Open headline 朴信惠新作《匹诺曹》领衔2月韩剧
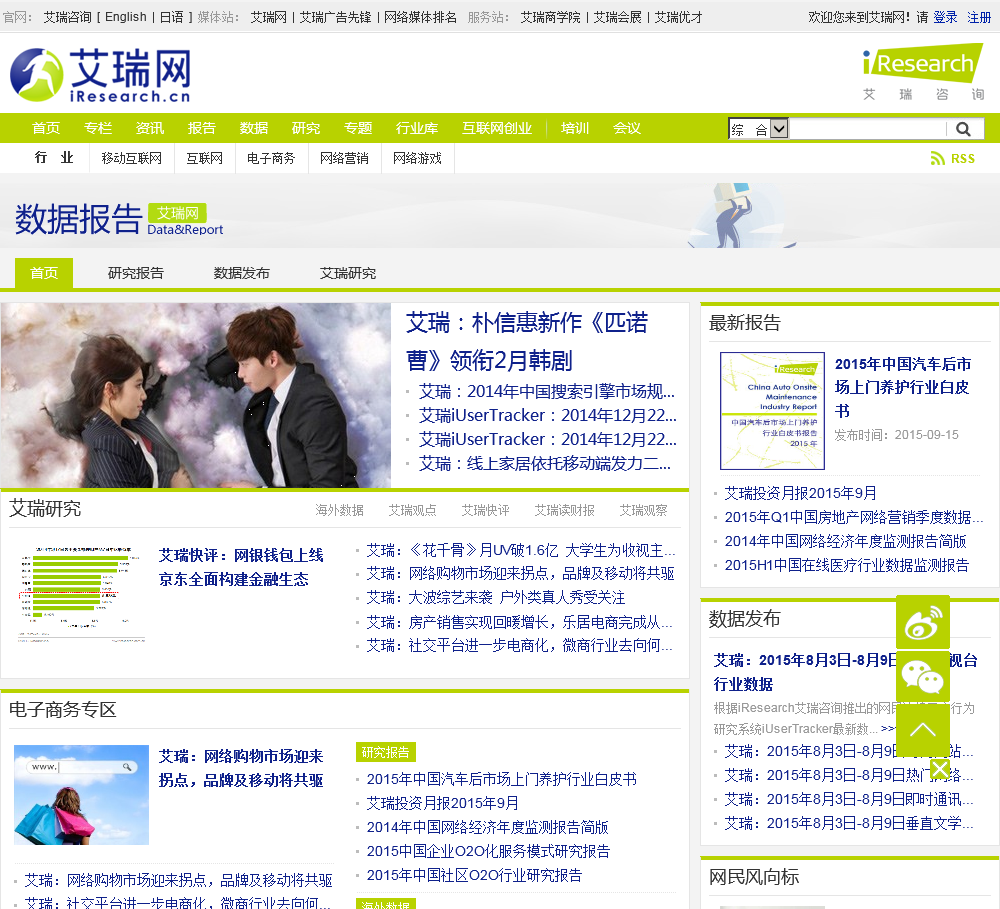Screen dimensions: 1000x909 [527, 341]
